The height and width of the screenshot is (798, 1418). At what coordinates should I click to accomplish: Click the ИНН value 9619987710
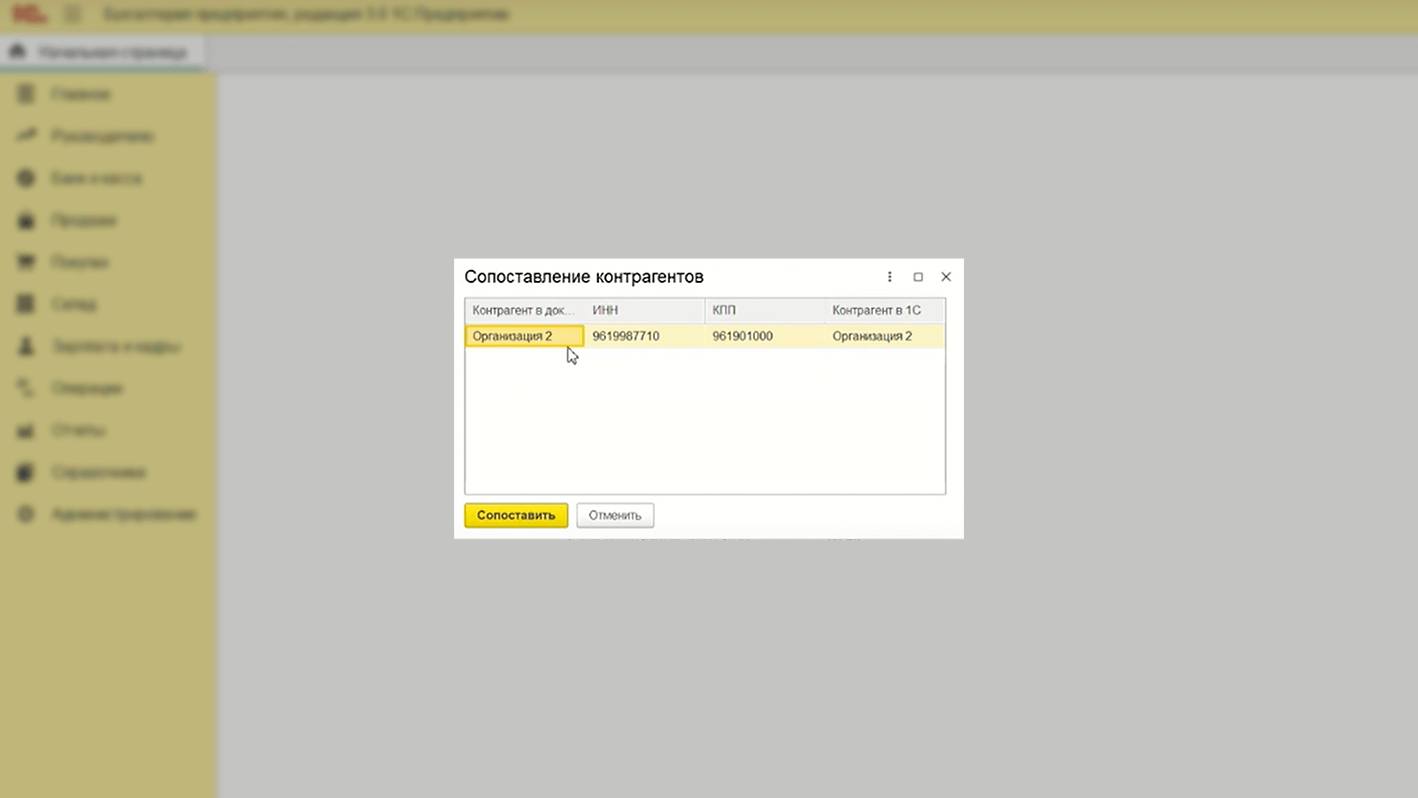pos(626,336)
